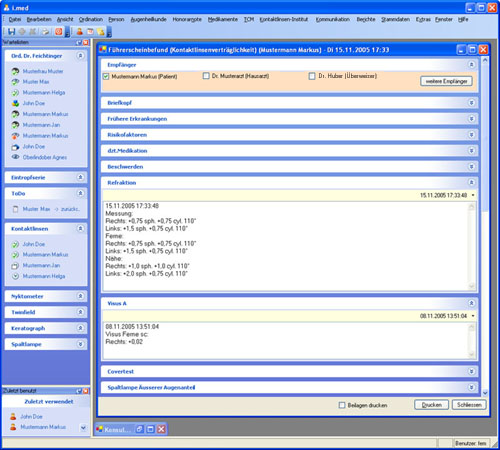Click the document icon beside ToDo Muster Max

tap(15, 209)
